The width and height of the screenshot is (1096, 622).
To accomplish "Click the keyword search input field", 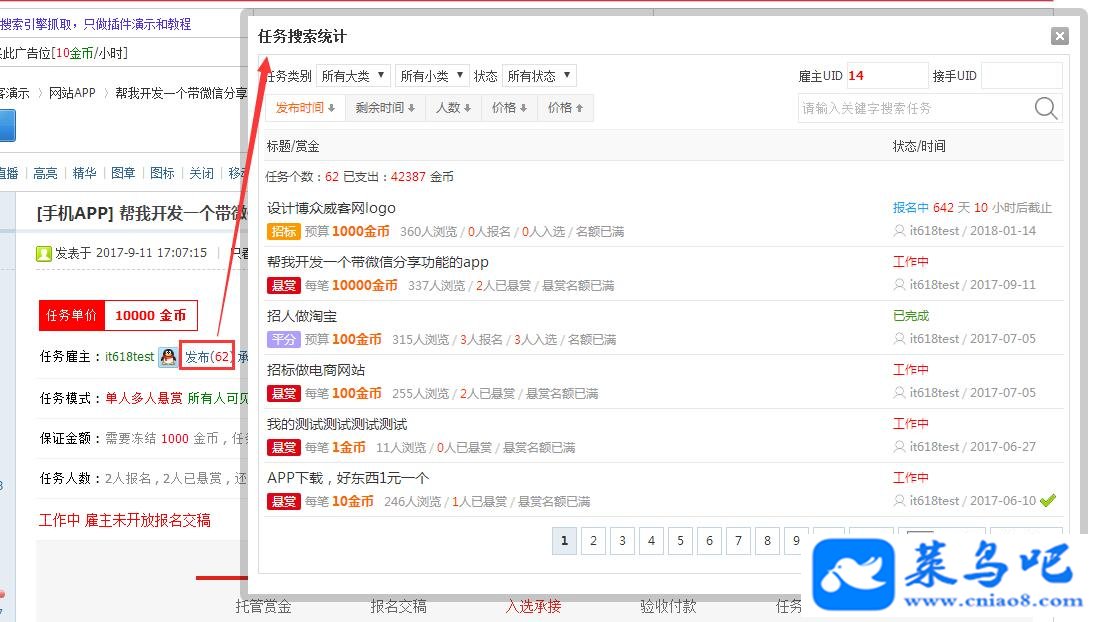I will (x=914, y=108).
